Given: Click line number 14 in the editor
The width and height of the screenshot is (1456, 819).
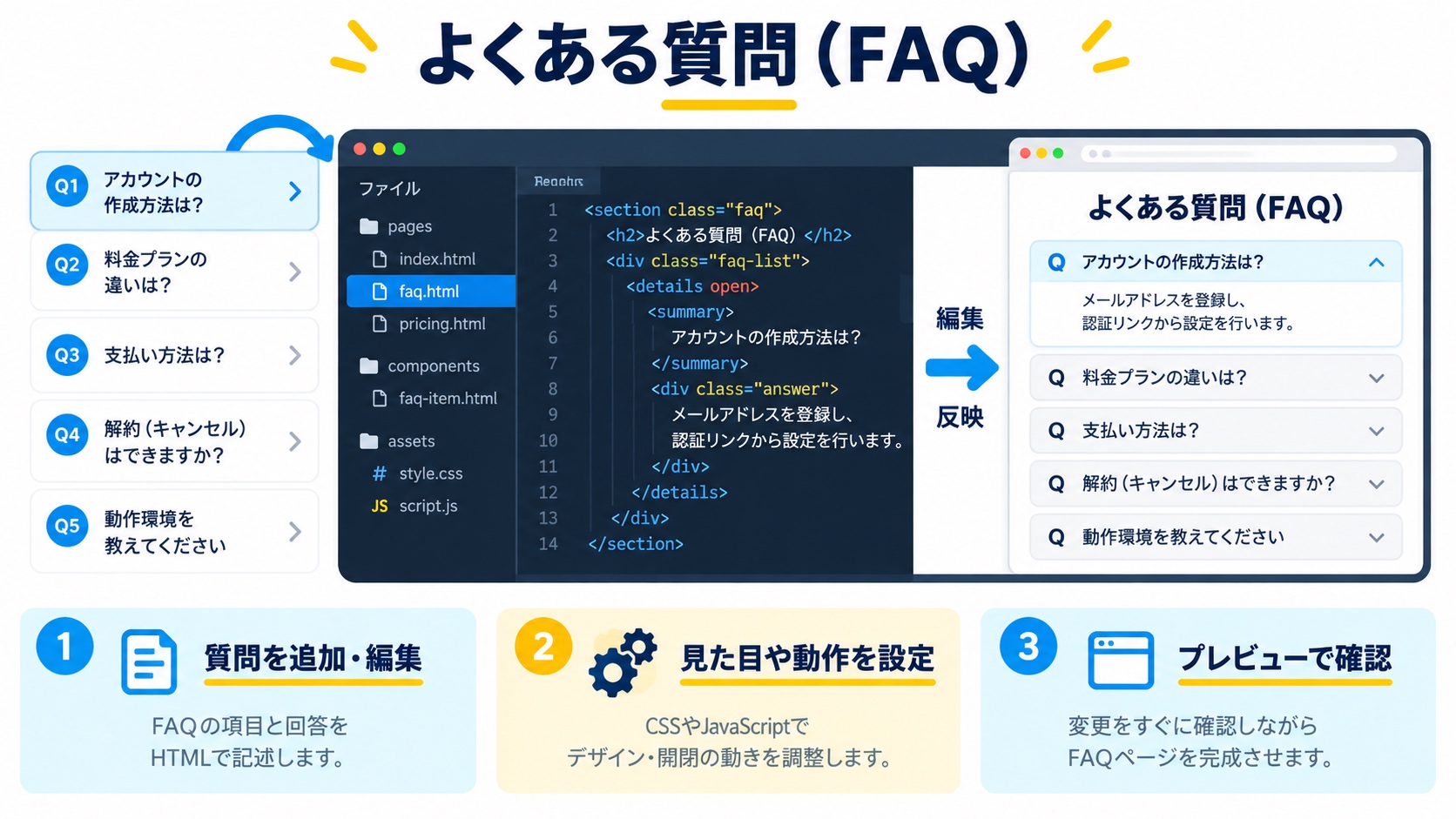Looking at the screenshot, I should [x=548, y=544].
